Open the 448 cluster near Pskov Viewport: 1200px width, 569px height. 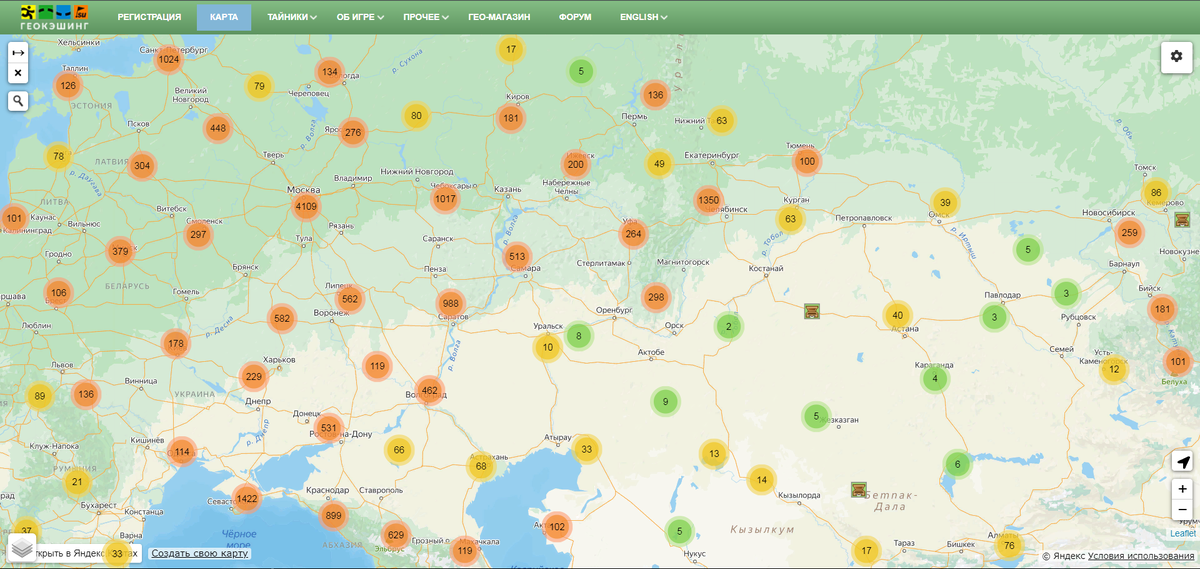pos(218,128)
